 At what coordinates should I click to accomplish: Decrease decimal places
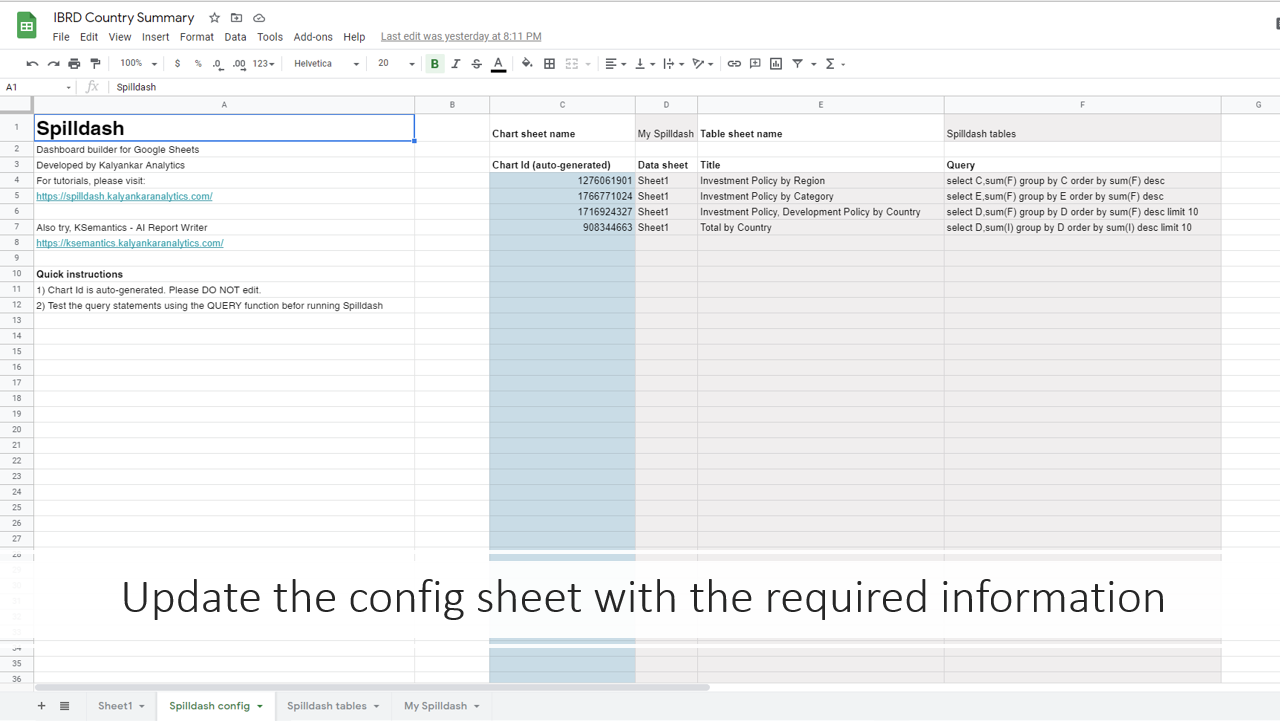(218, 64)
